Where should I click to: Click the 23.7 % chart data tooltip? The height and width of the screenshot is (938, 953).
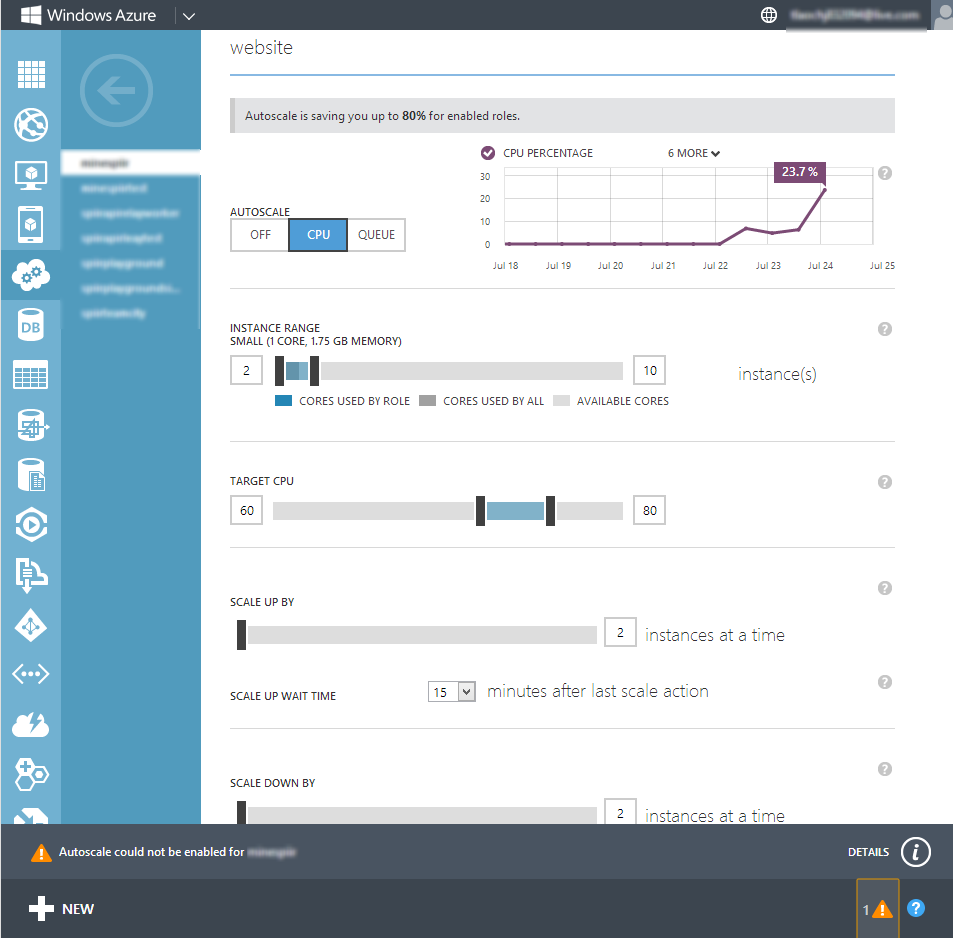(799, 172)
